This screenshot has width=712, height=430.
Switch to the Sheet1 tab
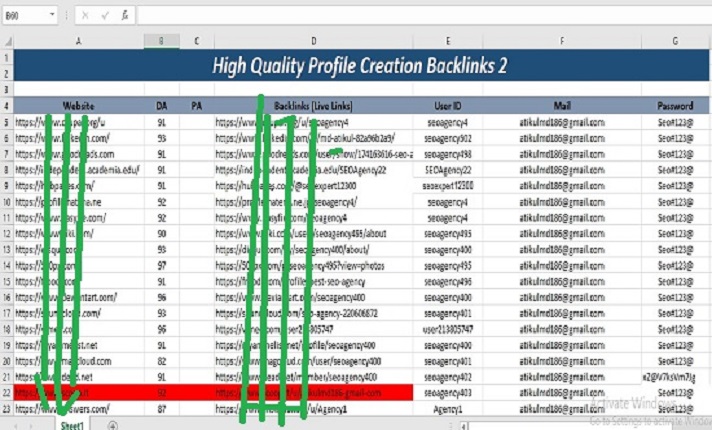71,425
